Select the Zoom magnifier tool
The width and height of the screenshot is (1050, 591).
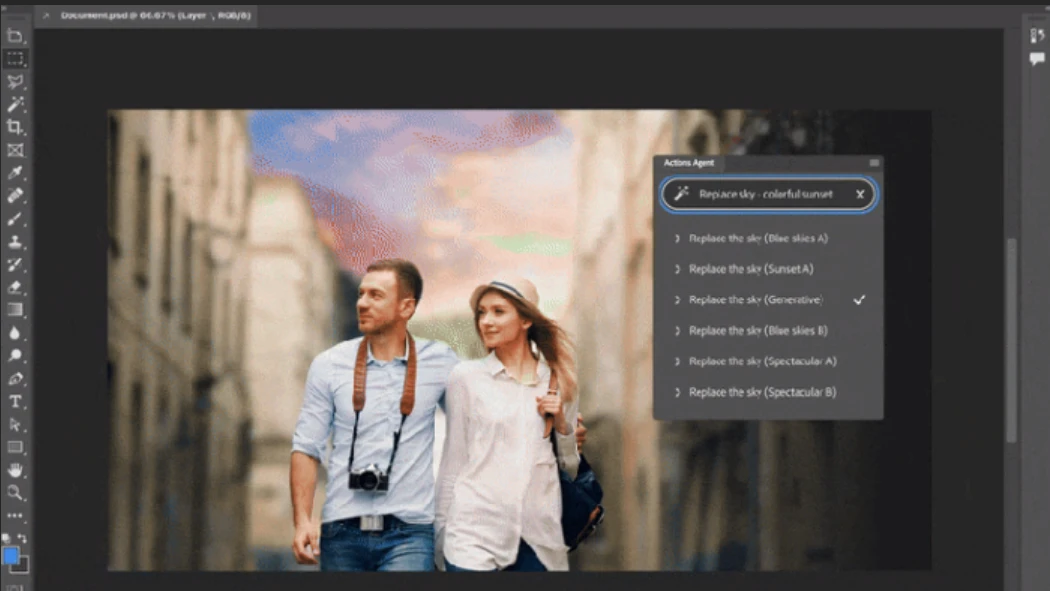(15, 492)
